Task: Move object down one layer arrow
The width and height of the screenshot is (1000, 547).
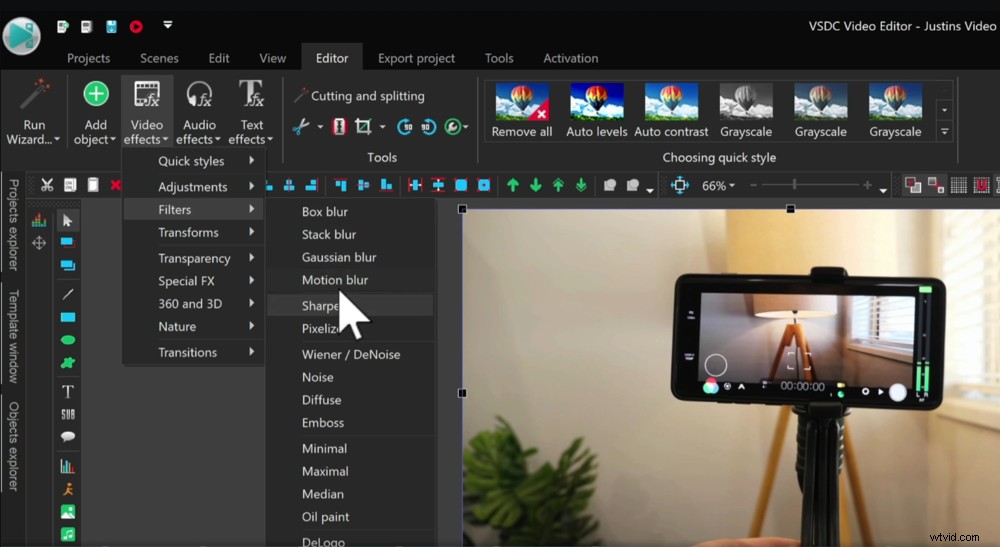Action: [536, 186]
